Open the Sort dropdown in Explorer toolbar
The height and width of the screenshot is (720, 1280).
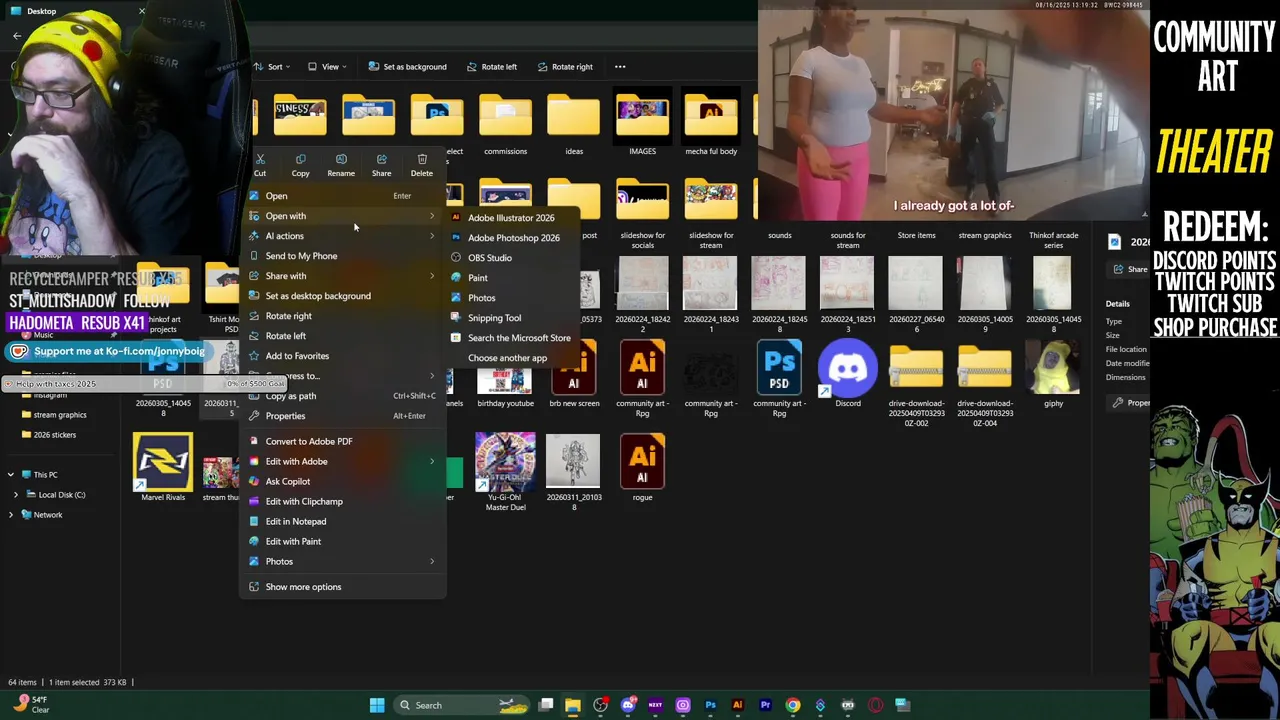tap(272, 67)
